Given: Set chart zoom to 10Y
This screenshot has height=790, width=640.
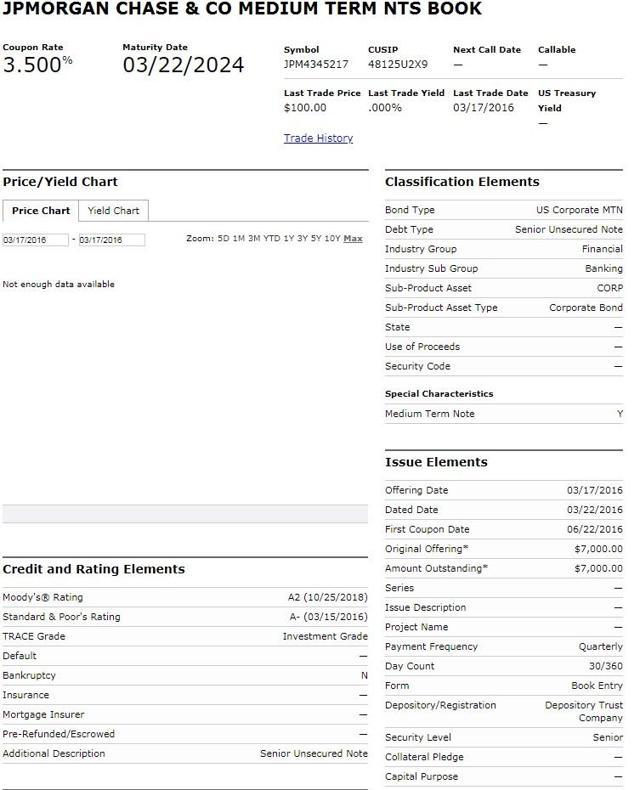Looking at the screenshot, I should [x=332, y=238].
